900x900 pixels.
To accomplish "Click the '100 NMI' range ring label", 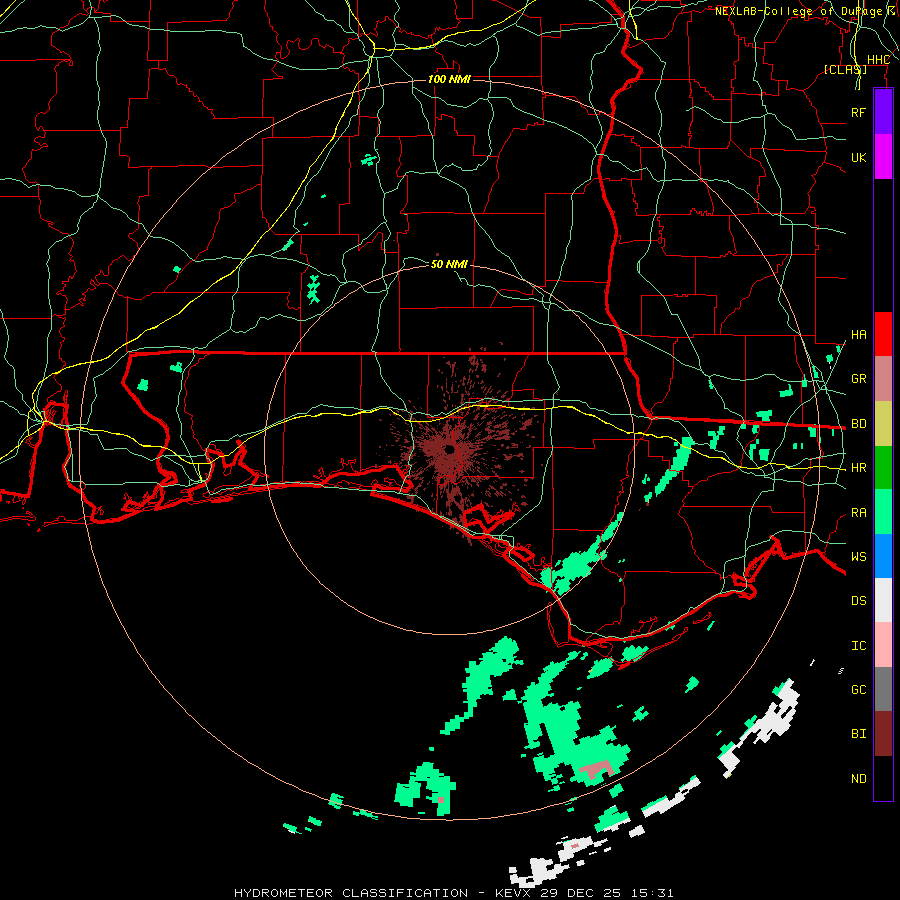I will point(449,79).
